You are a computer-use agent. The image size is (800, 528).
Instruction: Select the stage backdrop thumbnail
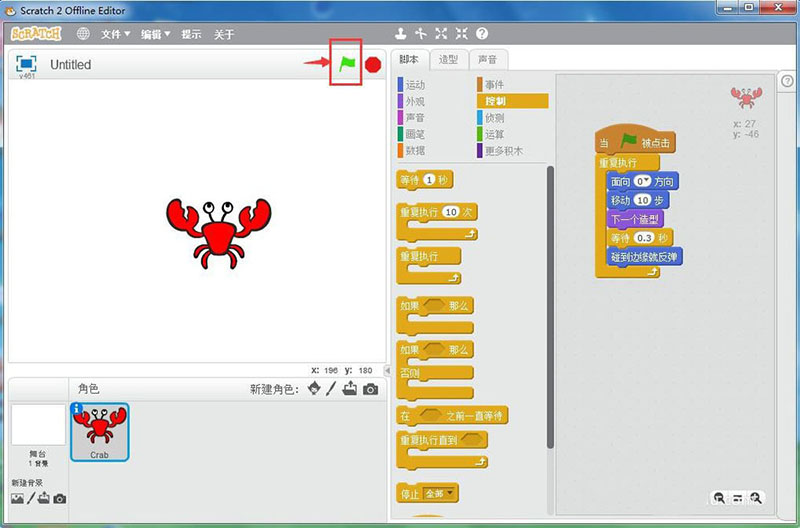(38, 425)
